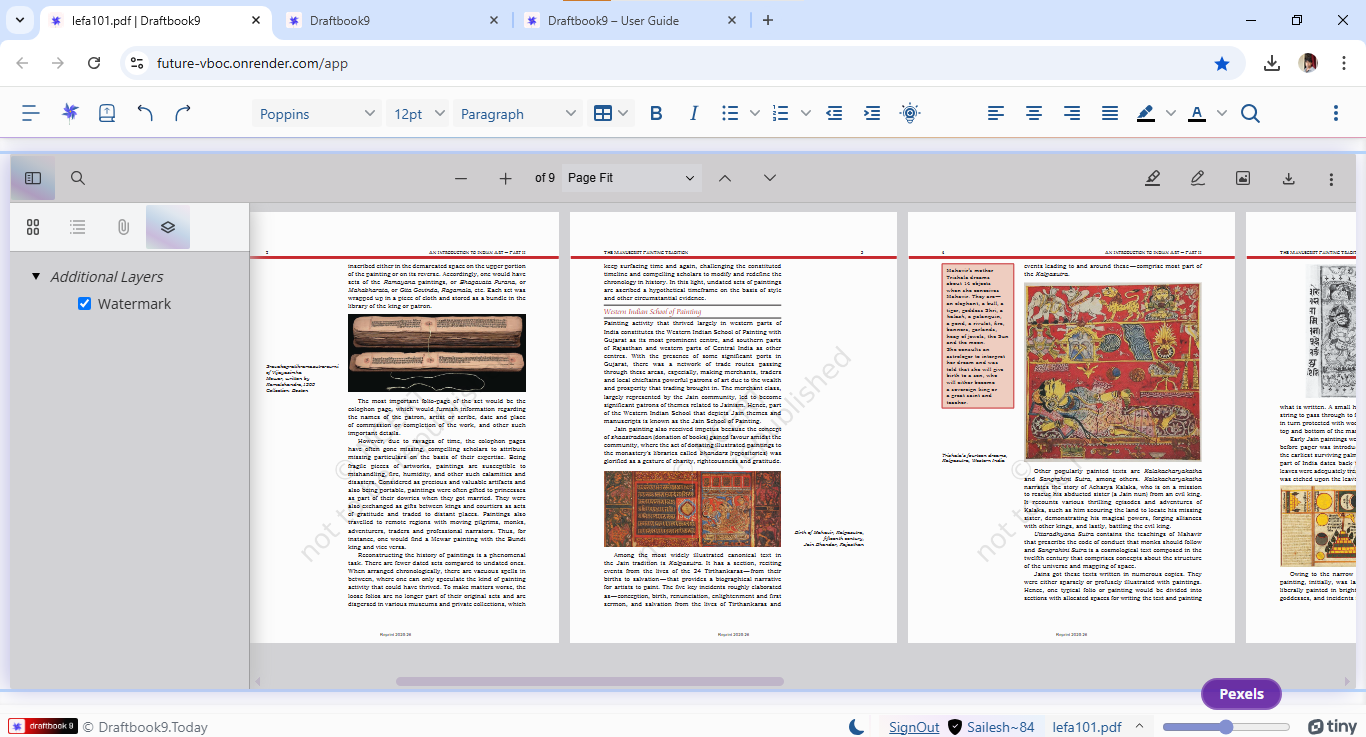Open the three-dot menu in editor toolbar
This screenshot has width=1366, height=737.
click(x=1335, y=113)
